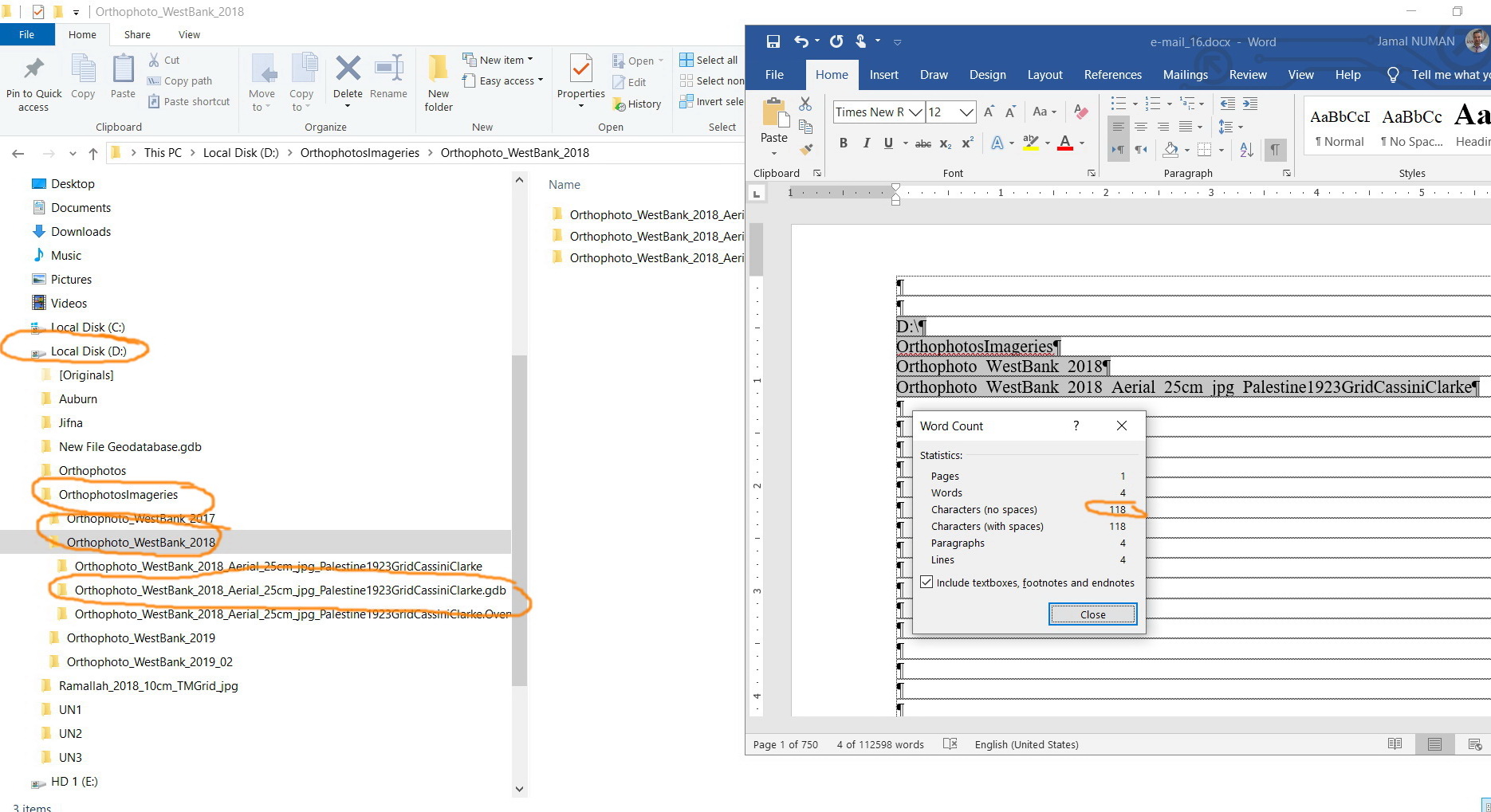1491x812 pixels.
Task: Click History in Explorer ribbon
Action: tap(637, 104)
